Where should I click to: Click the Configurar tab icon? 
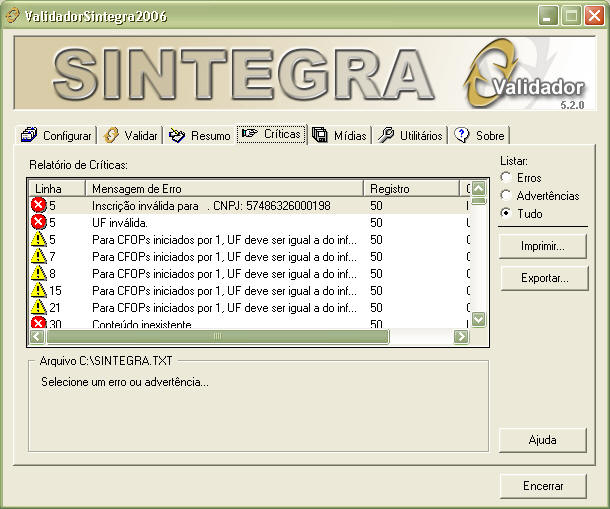(29, 135)
